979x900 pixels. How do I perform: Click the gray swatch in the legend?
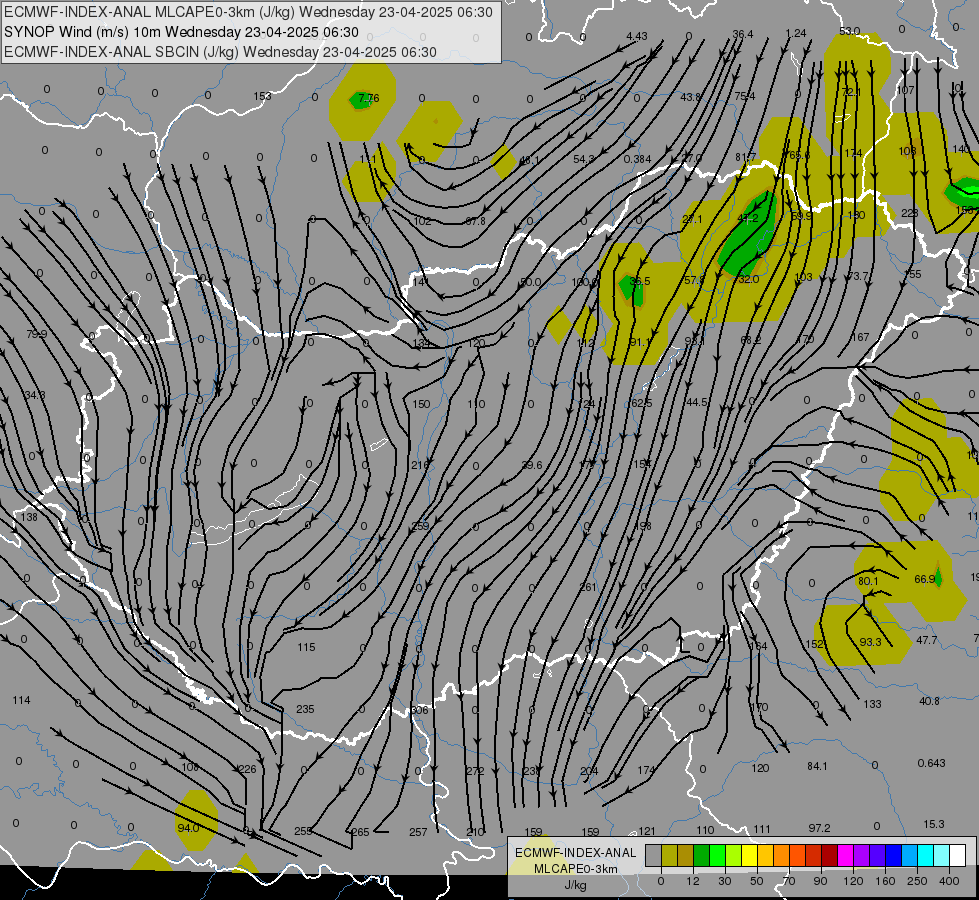(653, 856)
